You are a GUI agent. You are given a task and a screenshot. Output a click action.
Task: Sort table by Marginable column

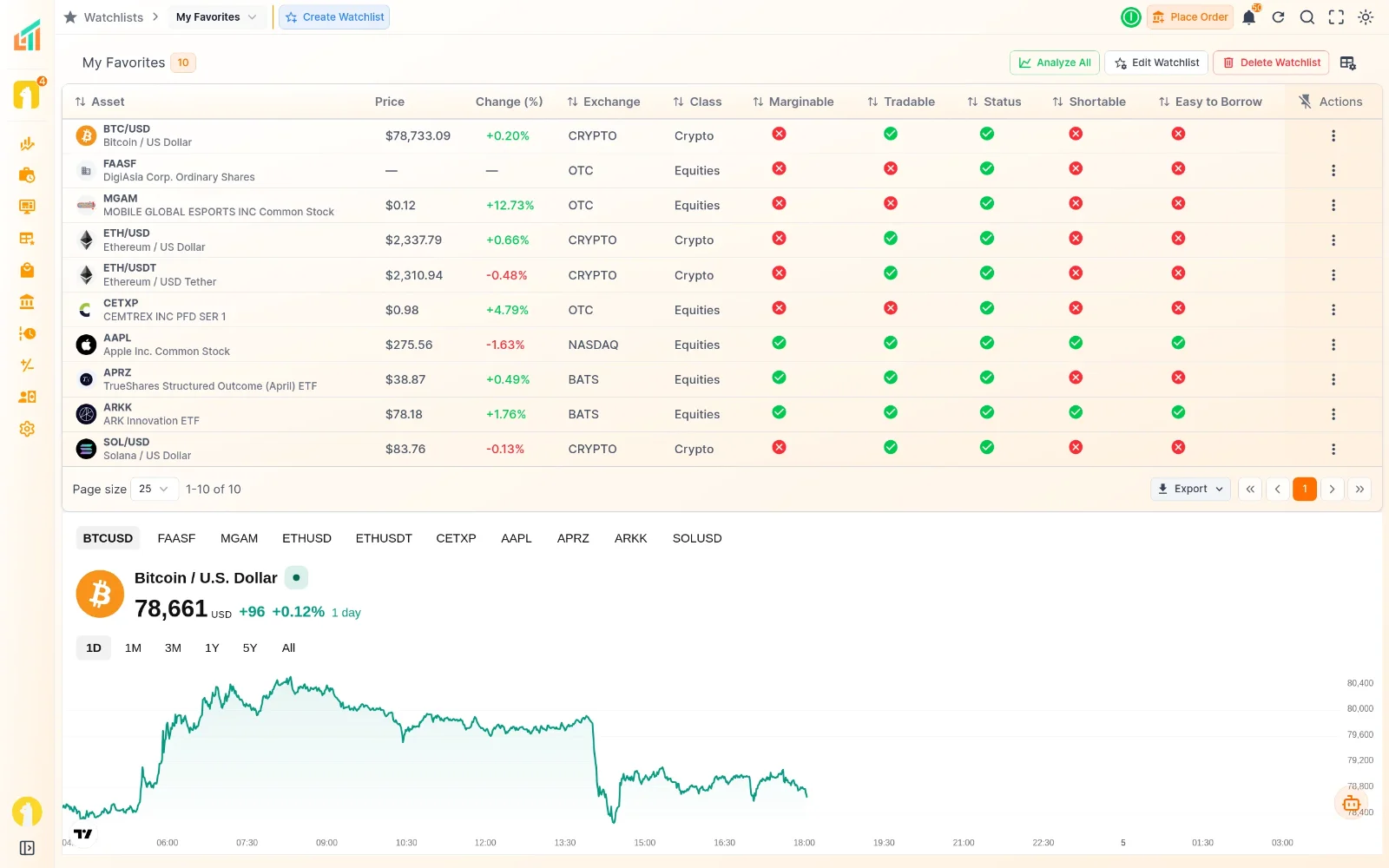[793, 102]
